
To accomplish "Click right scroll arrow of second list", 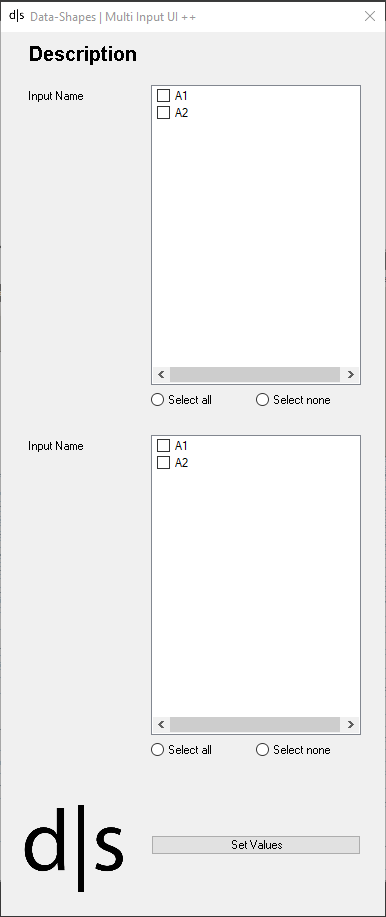I will 350,724.
